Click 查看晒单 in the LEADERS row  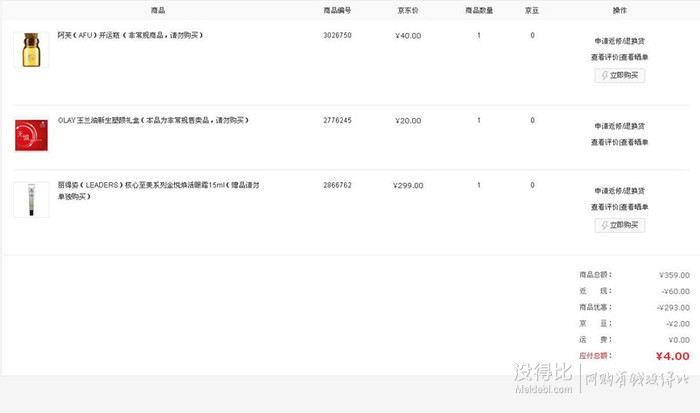click(634, 207)
